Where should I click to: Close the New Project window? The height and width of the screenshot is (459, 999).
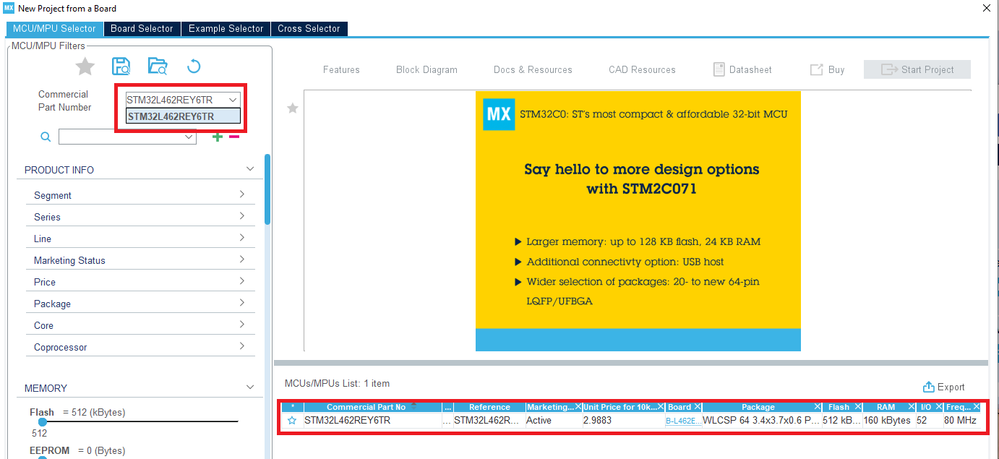tap(988, 8)
